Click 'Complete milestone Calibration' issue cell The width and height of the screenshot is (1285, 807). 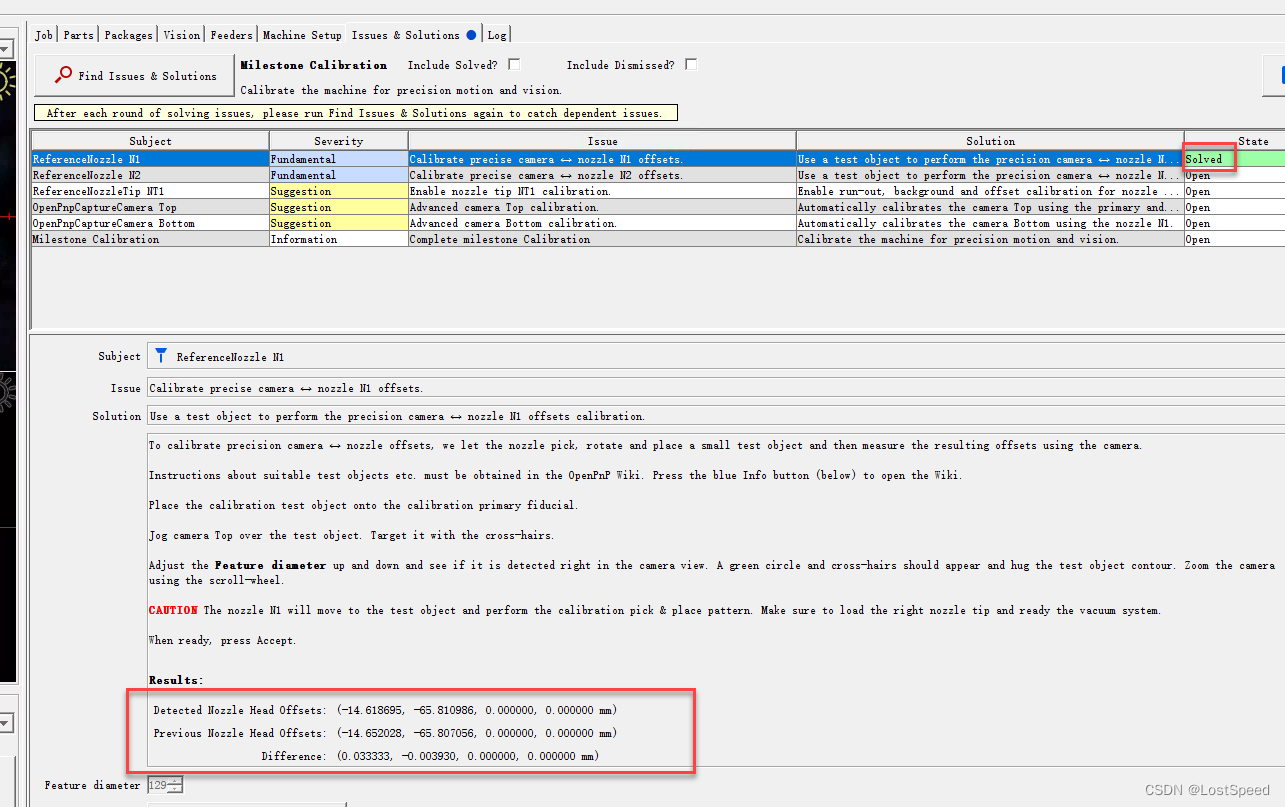[x=602, y=239]
